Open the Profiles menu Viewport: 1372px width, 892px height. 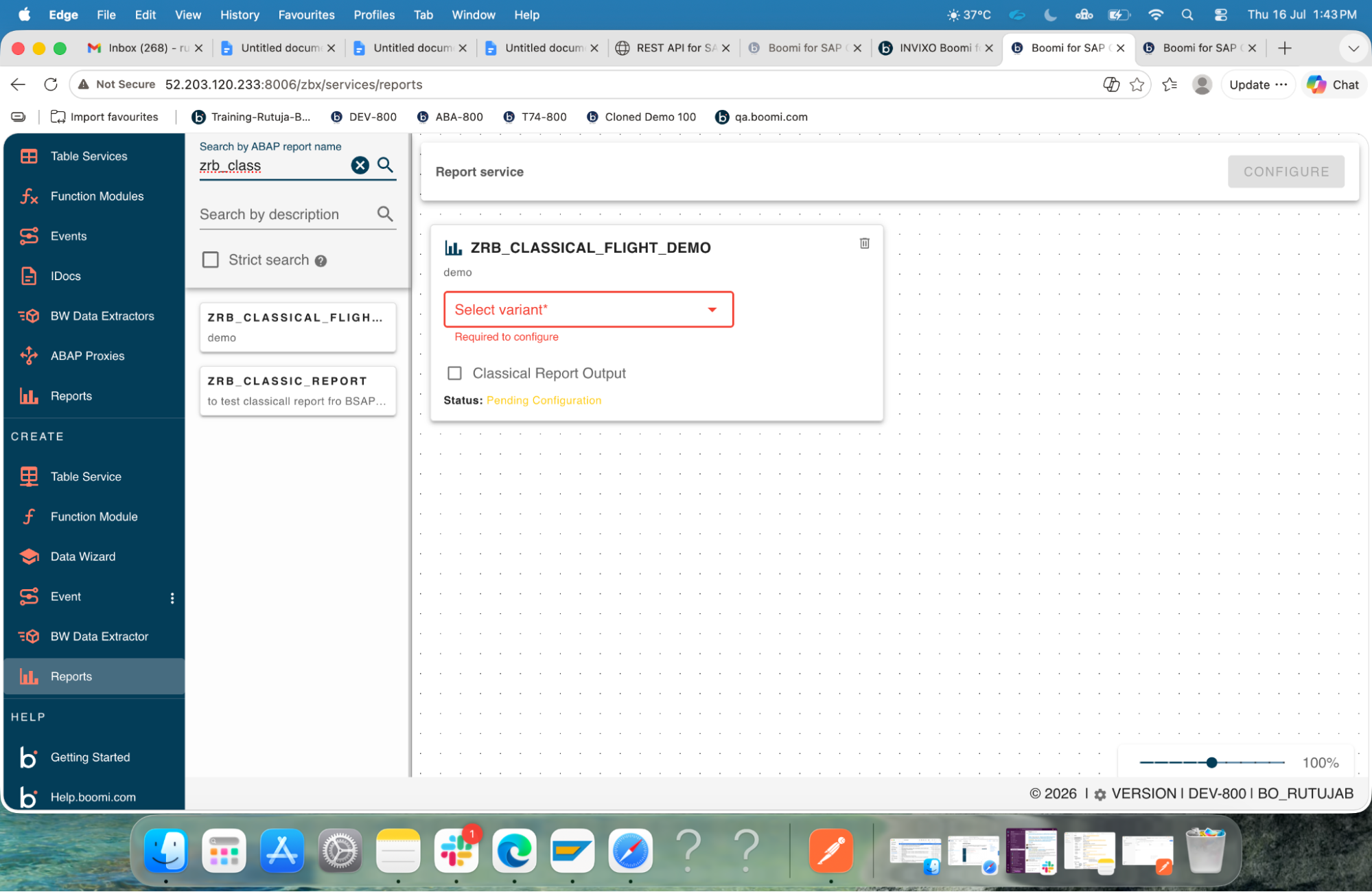pos(373,14)
